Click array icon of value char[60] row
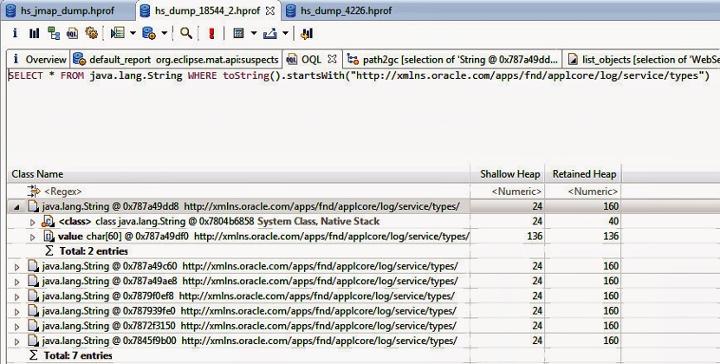 coord(49,236)
